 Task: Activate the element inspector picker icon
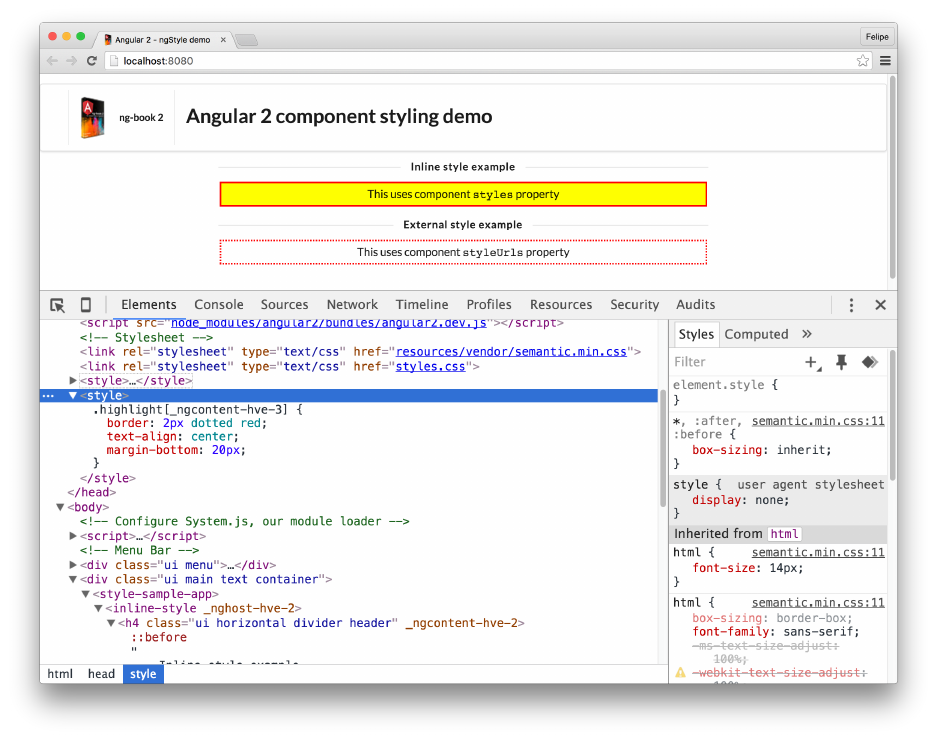57,305
